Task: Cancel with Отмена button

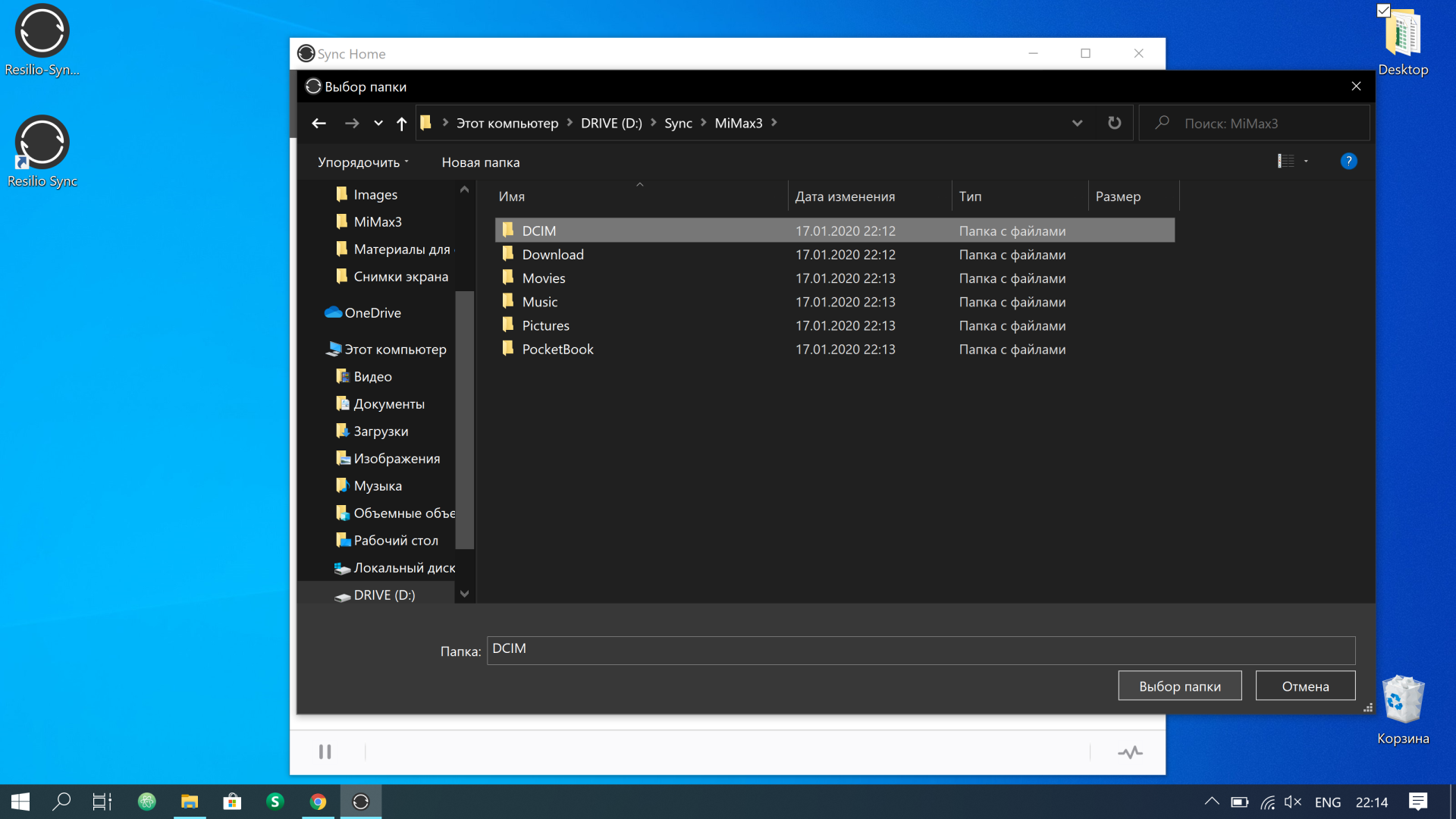Action: [x=1305, y=686]
